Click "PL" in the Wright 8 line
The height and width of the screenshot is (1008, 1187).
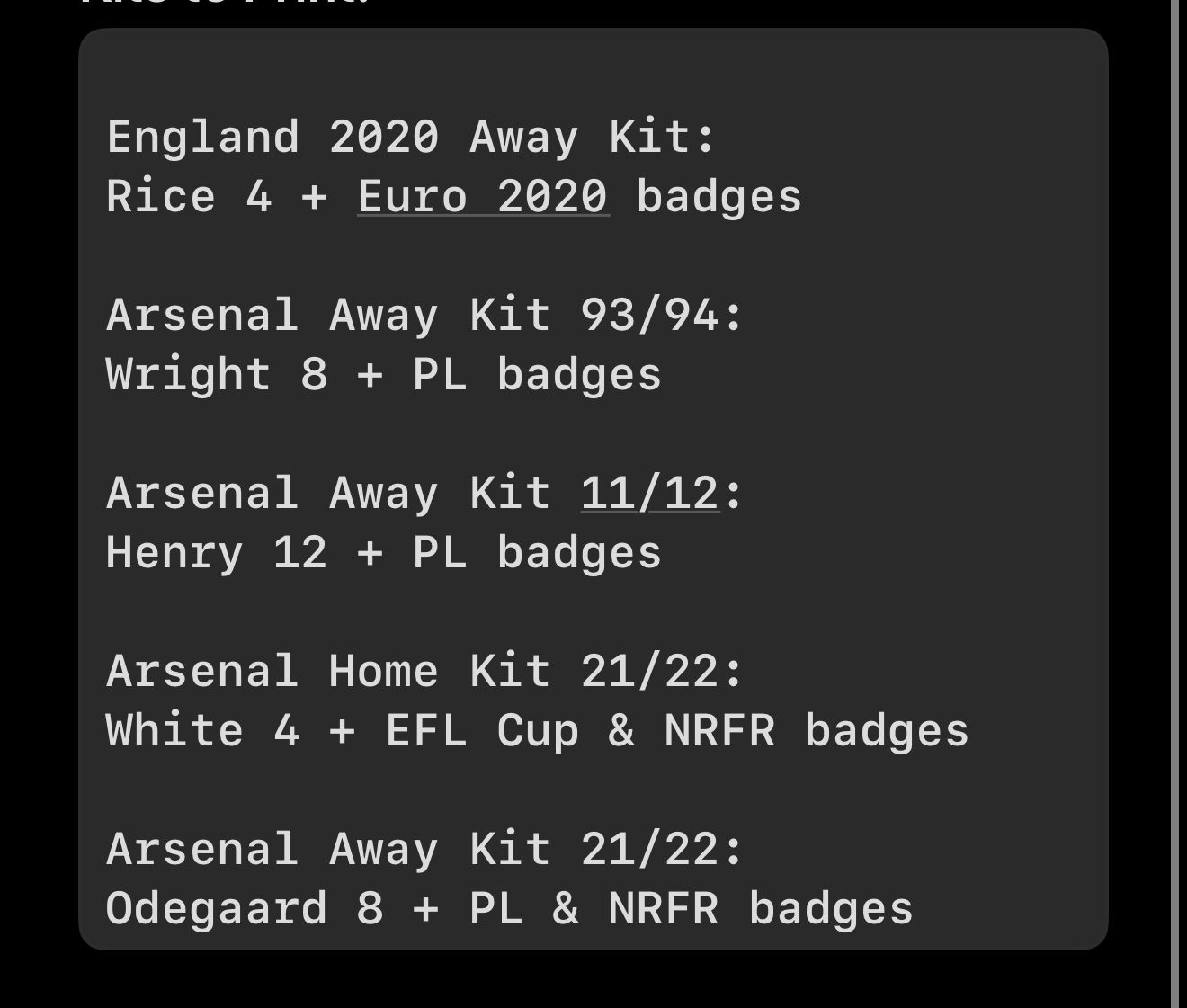pos(441,374)
